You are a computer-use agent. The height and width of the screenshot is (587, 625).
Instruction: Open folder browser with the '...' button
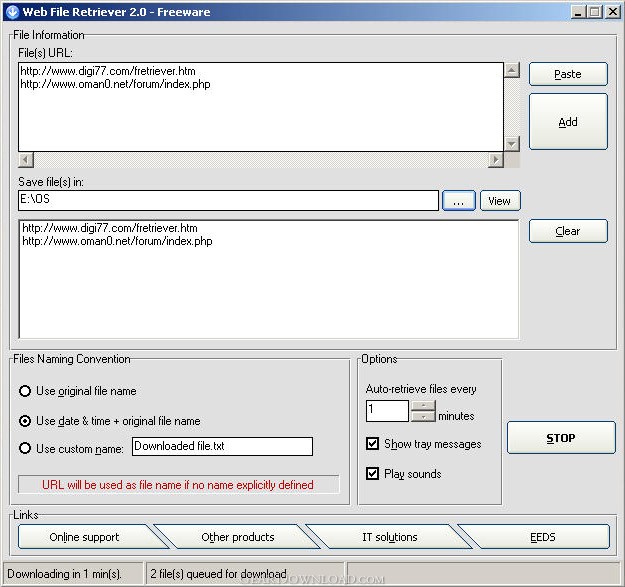[458, 201]
